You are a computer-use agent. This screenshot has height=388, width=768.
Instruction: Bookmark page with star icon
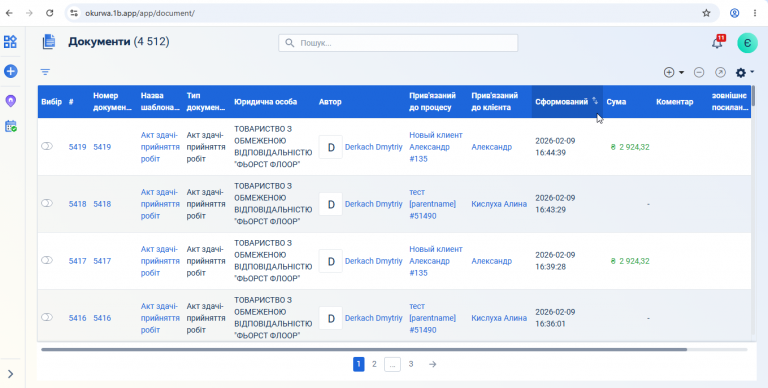coord(706,13)
